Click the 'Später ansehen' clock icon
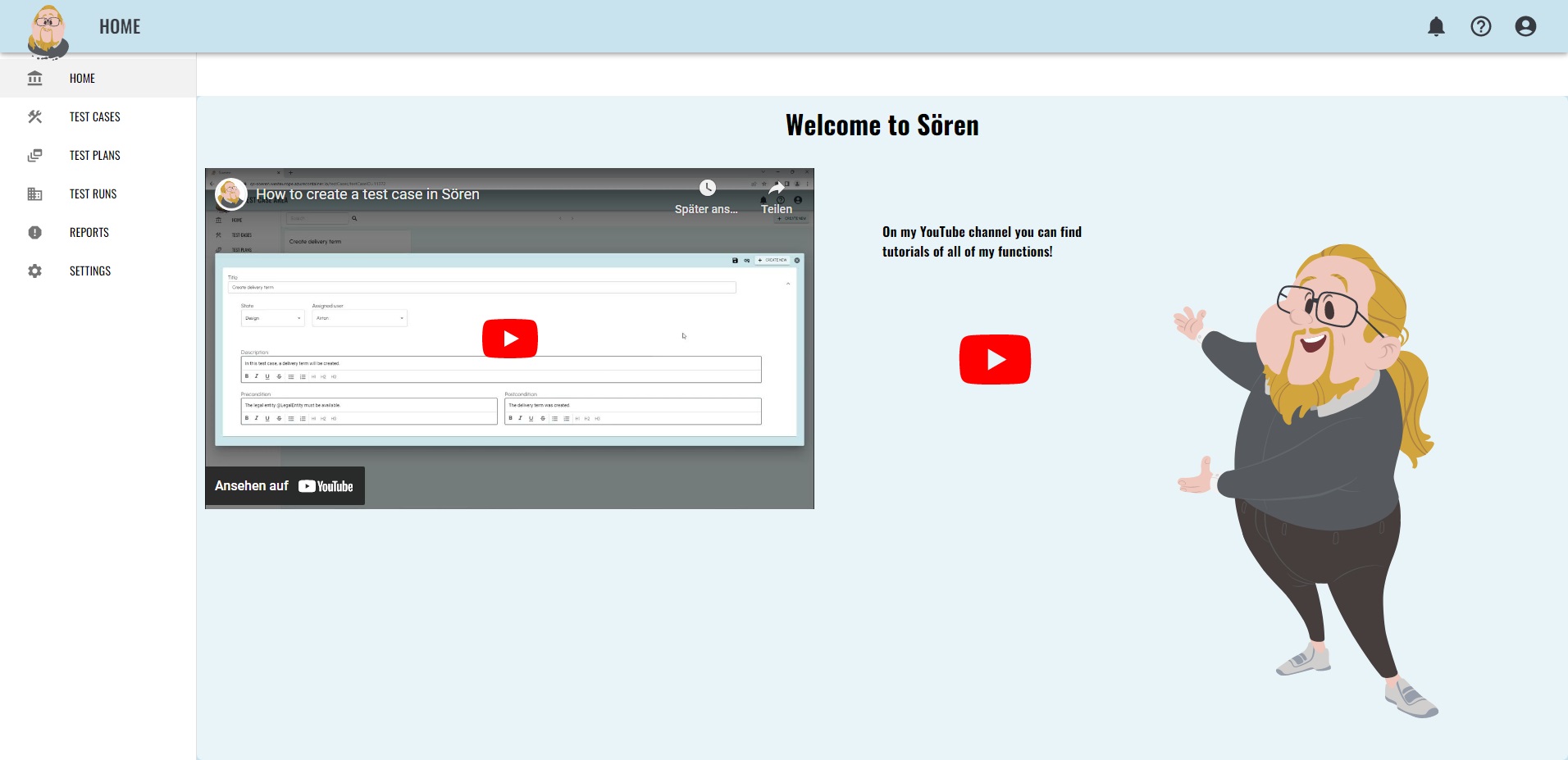1568x760 pixels. click(x=707, y=189)
